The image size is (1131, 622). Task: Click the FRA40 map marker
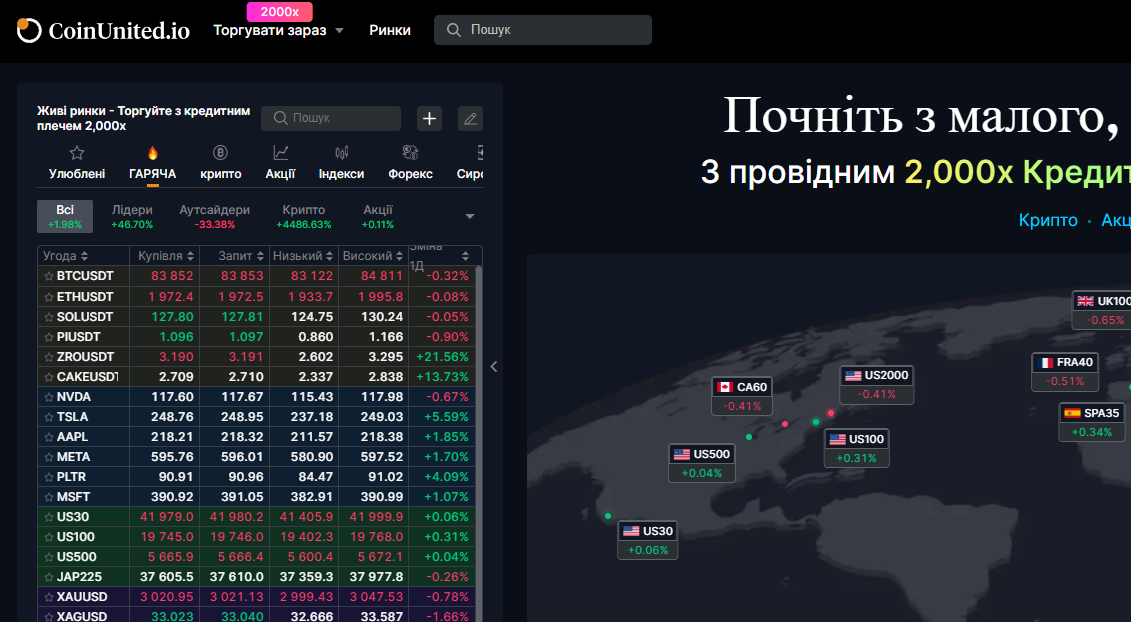[1065, 372]
